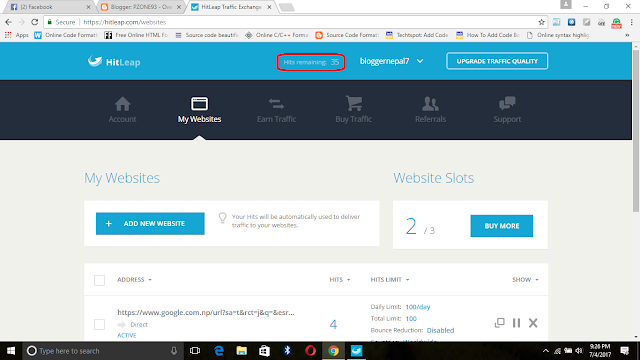The image size is (640, 360).
Task: Click the Bluetooth taskbar icon
Action: coord(287,351)
